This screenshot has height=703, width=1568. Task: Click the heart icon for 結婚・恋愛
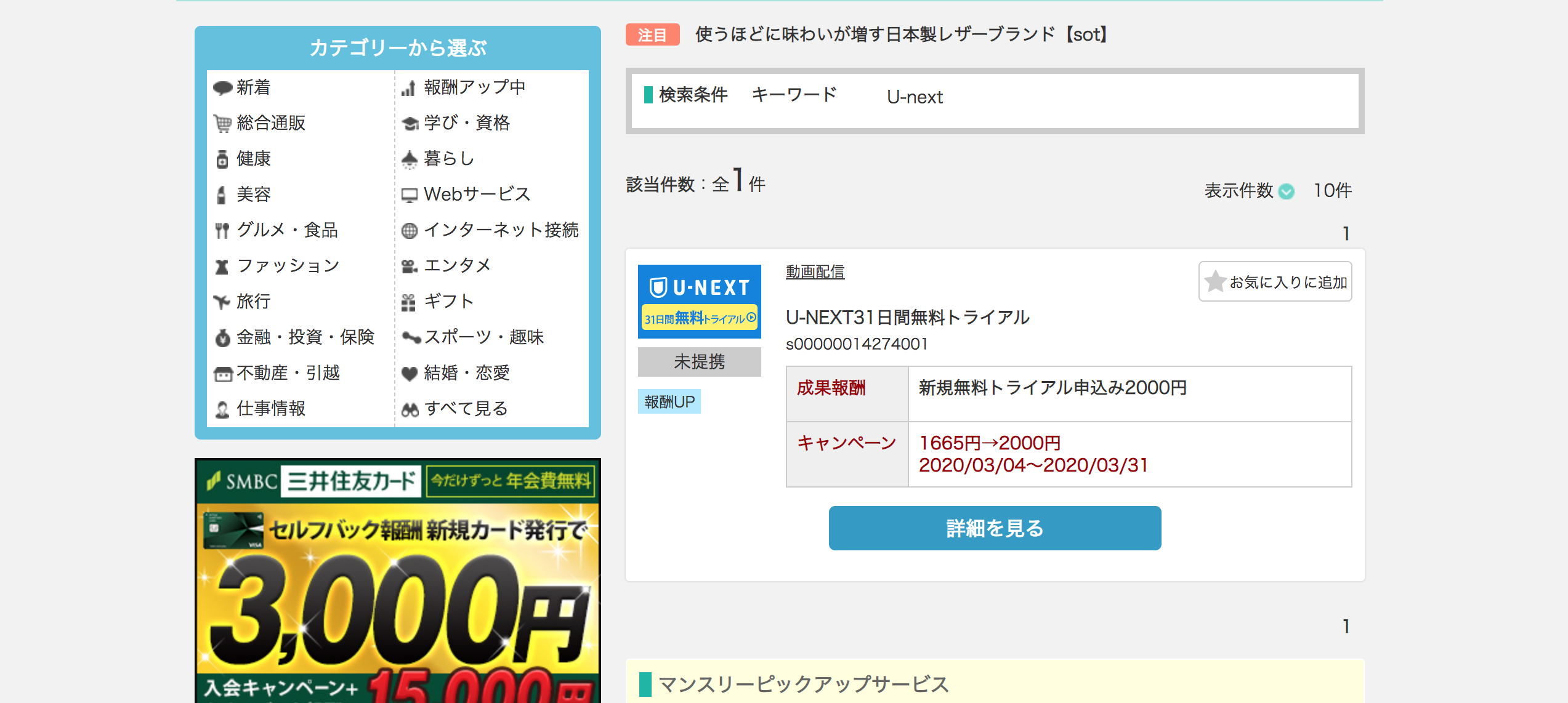pos(410,374)
